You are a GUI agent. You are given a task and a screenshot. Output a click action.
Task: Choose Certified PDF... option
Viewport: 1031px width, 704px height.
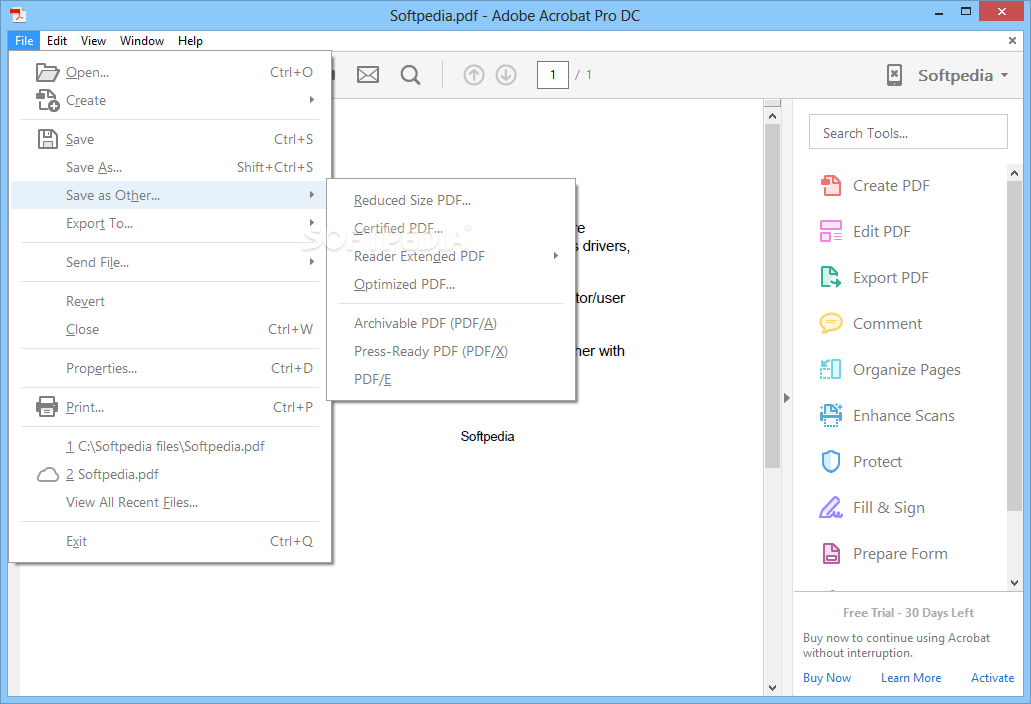coord(451,229)
